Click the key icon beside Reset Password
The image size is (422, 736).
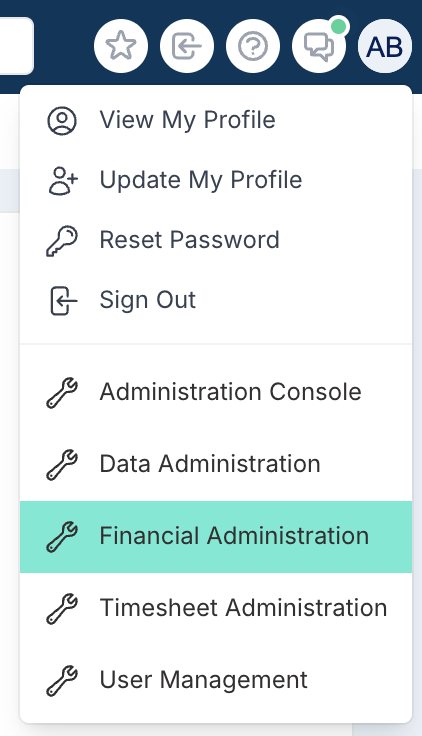(x=62, y=241)
